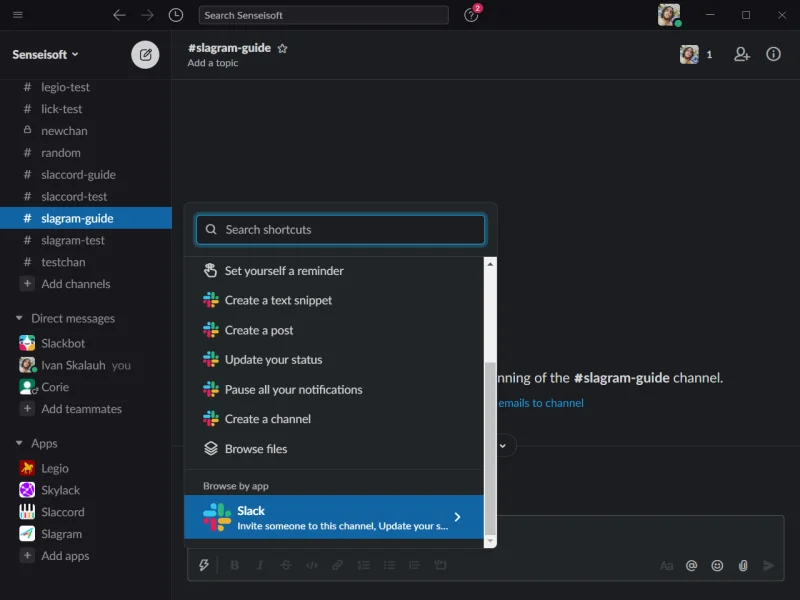
Task: Open the emoji picker icon
Action: pos(717,566)
